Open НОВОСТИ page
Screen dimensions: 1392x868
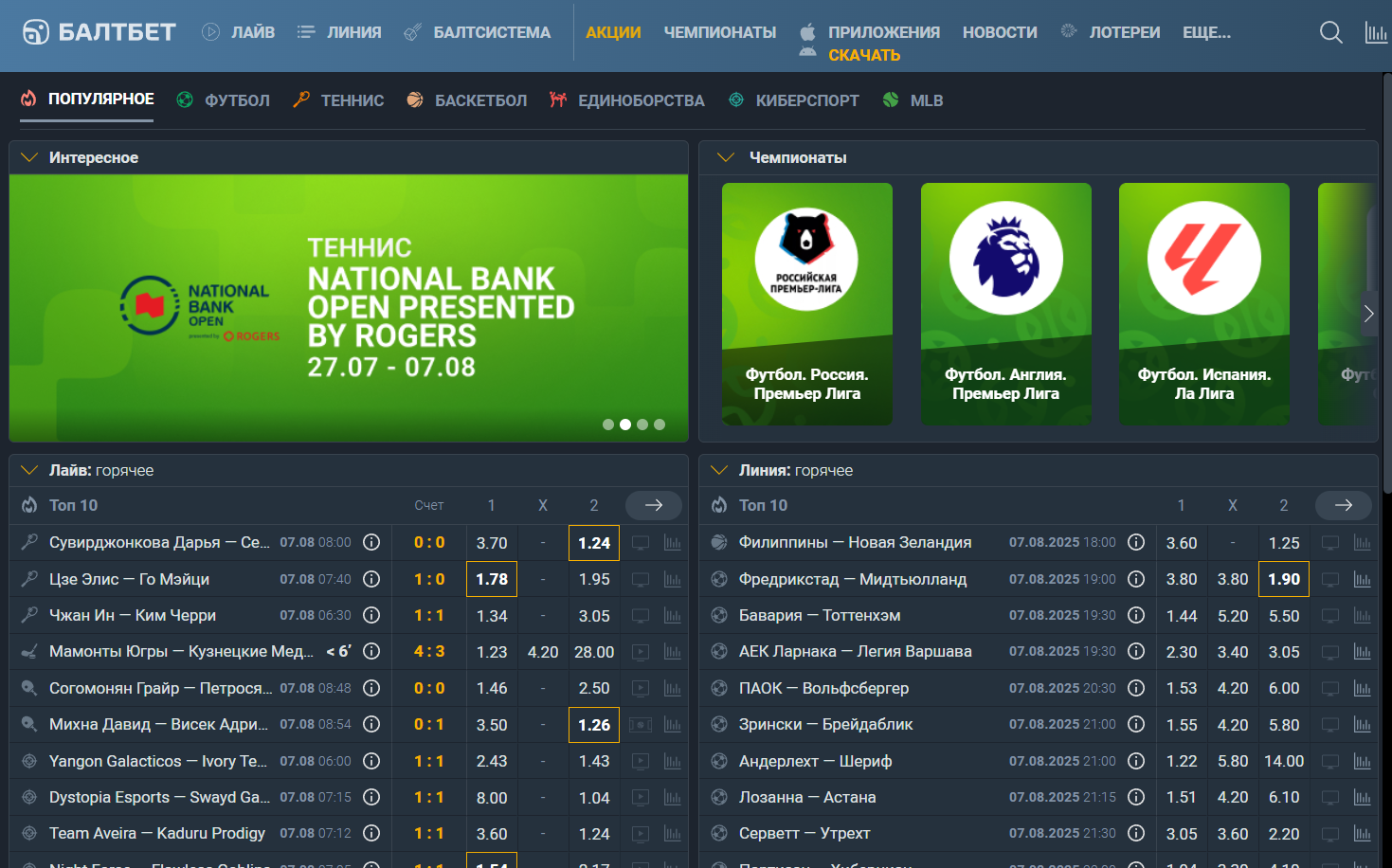[1000, 32]
